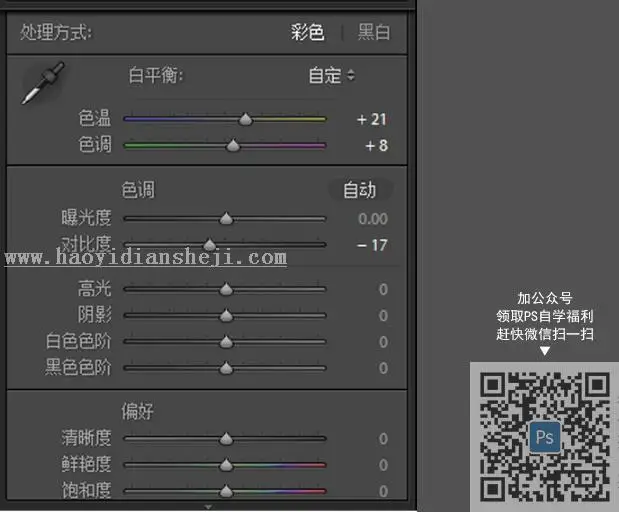619x512 pixels.
Task: Click the 黑色色阶 value field
Action: click(383, 368)
